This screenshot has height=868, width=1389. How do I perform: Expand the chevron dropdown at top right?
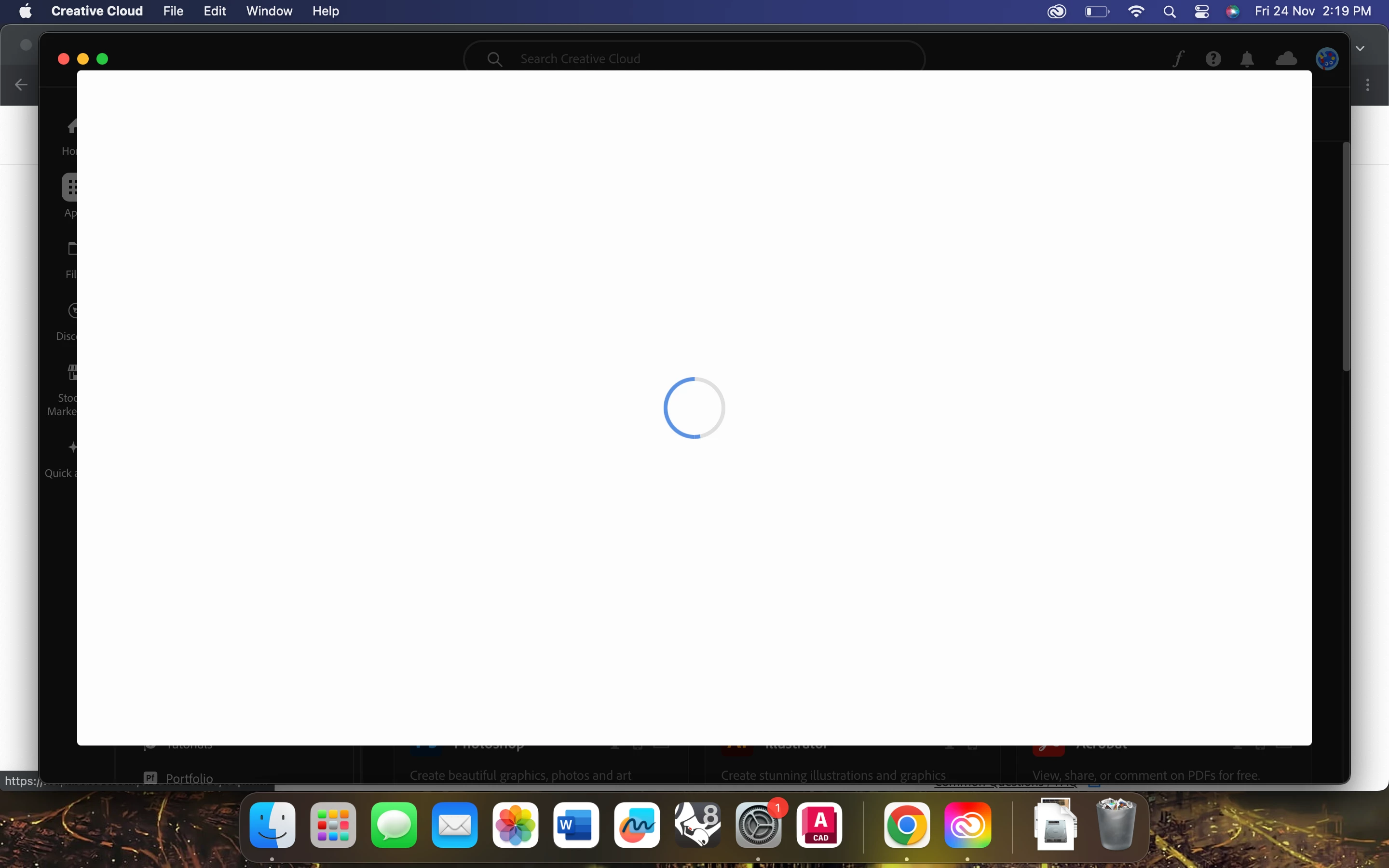(1360, 48)
